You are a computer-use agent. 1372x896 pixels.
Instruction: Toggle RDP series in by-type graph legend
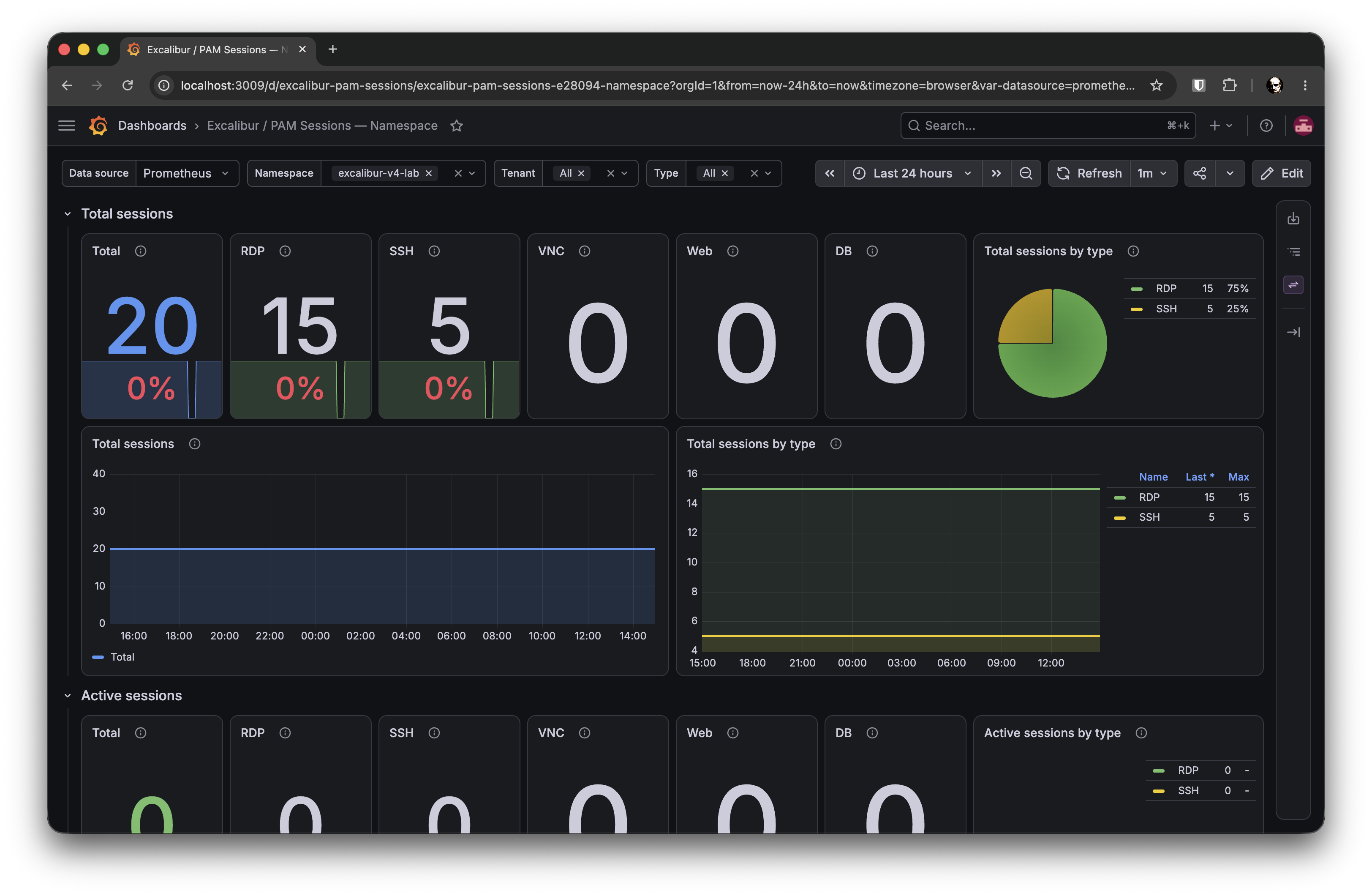point(1149,497)
